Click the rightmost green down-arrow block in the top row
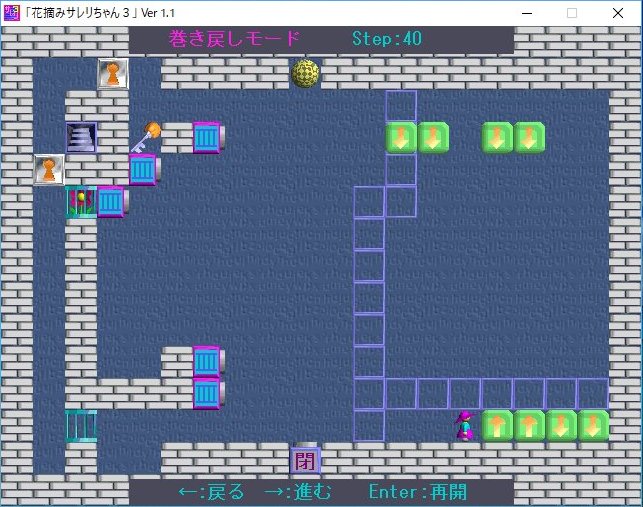 point(528,137)
